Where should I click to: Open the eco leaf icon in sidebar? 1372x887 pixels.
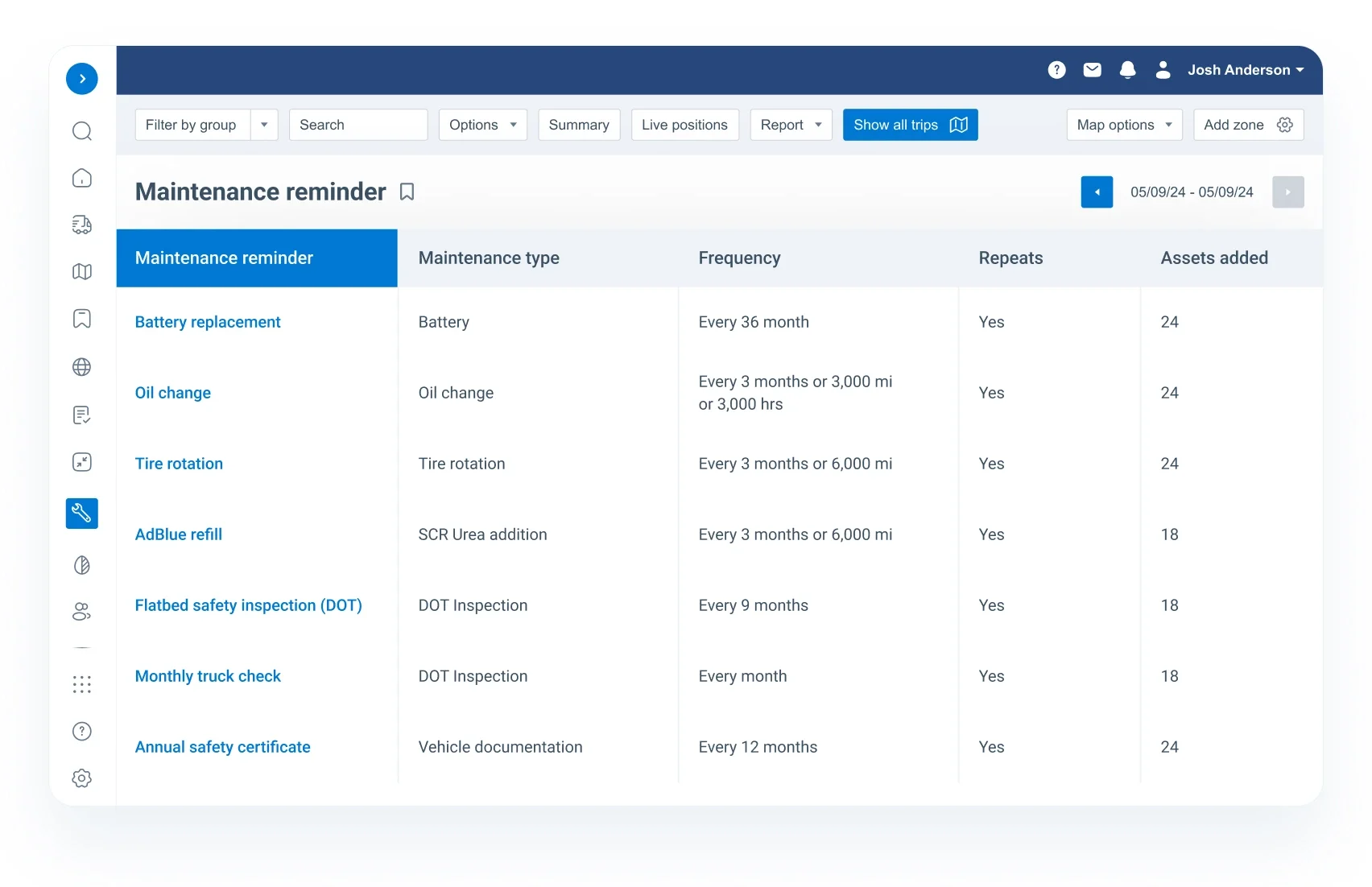81,565
